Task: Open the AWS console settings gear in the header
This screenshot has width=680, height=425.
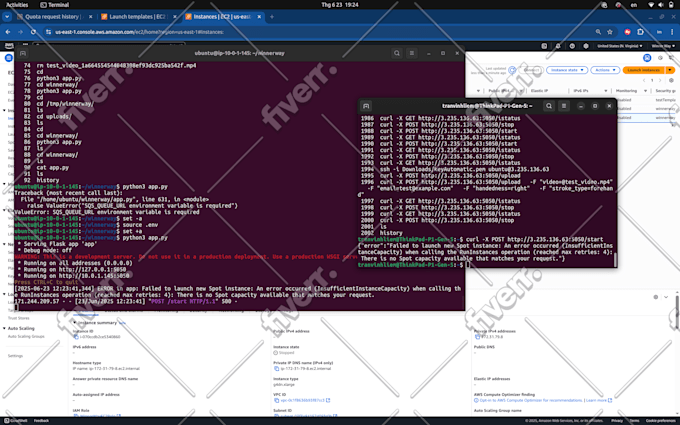Action: point(586,46)
